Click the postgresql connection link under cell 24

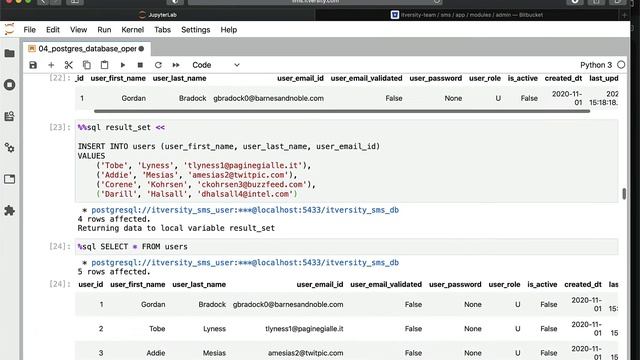coord(245,263)
